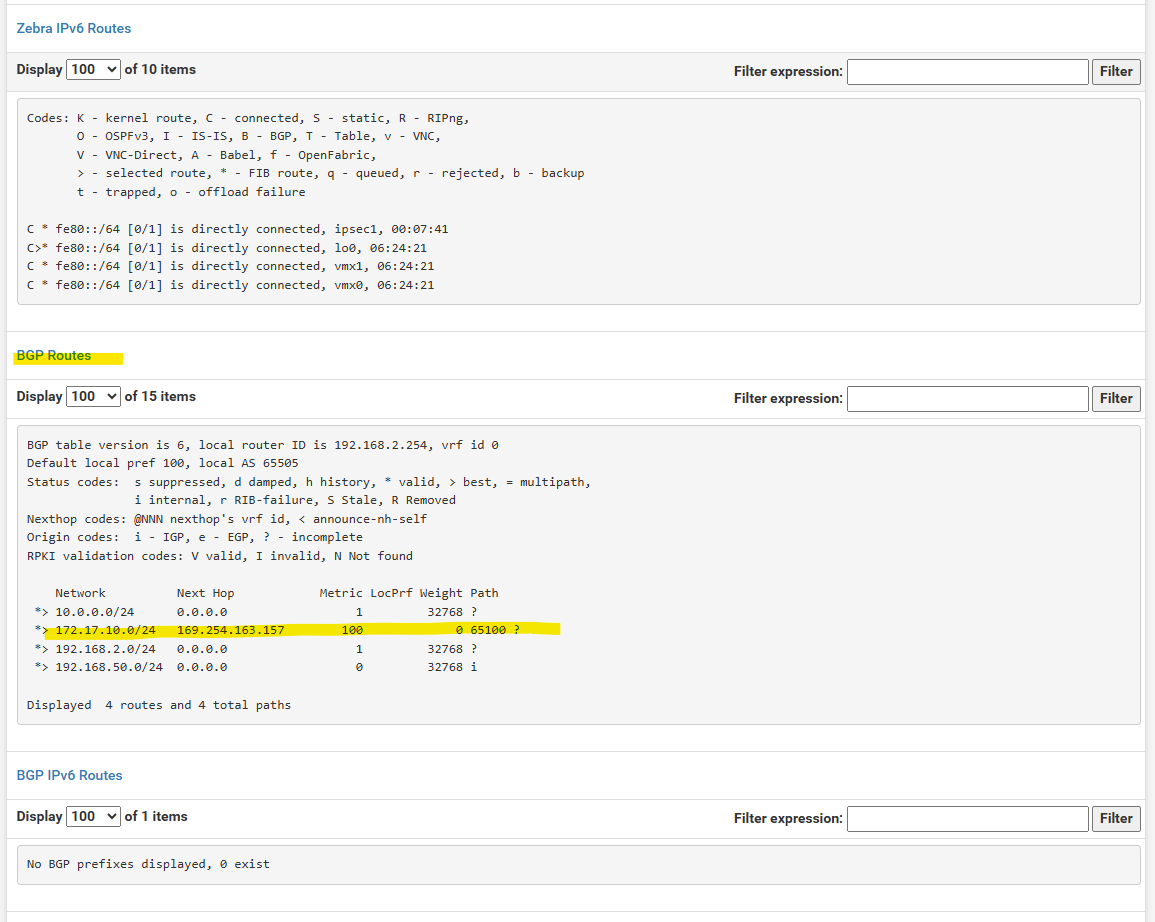The height and width of the screenshot is (922, 1155).
Task: Hit Filter button for BGP IPv6 Routes
Action: (1116, 819)
